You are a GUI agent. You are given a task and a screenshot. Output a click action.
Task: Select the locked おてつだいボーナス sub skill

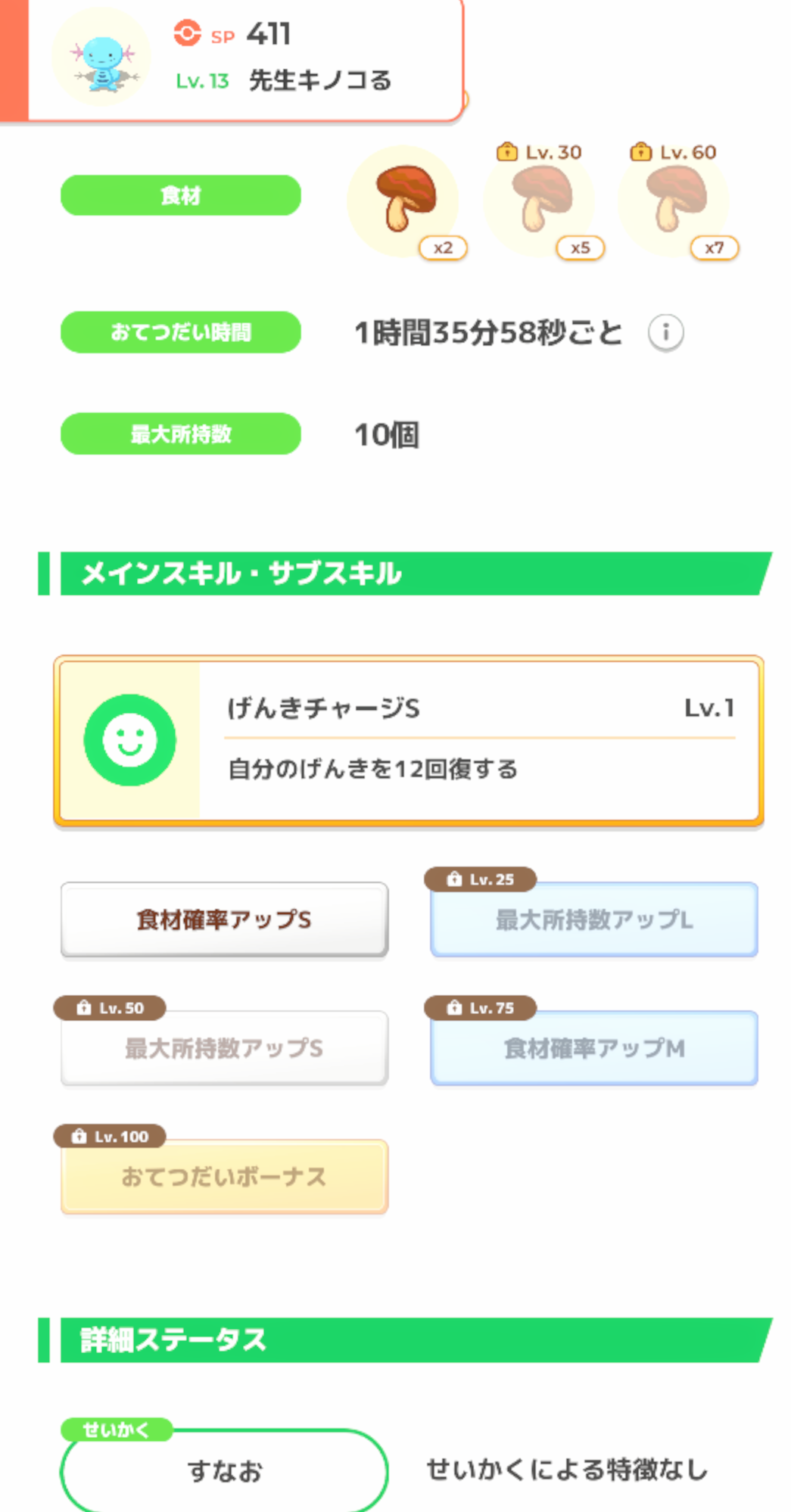[224, 1178]
